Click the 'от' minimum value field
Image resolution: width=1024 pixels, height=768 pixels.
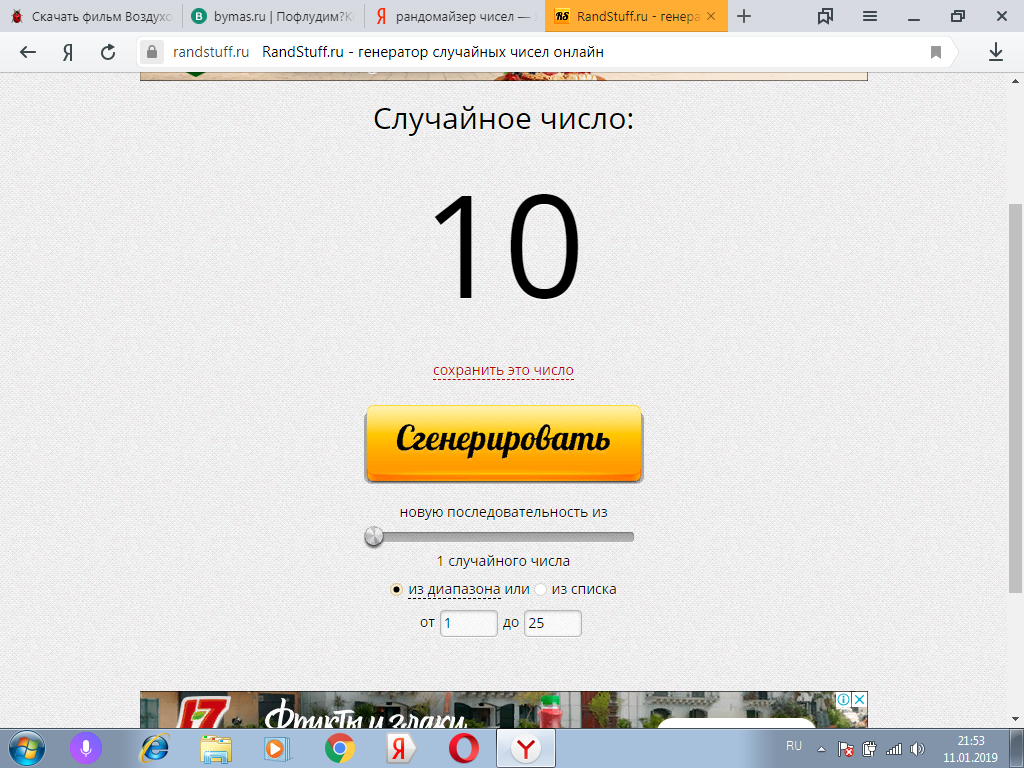[x=468, y=623]
